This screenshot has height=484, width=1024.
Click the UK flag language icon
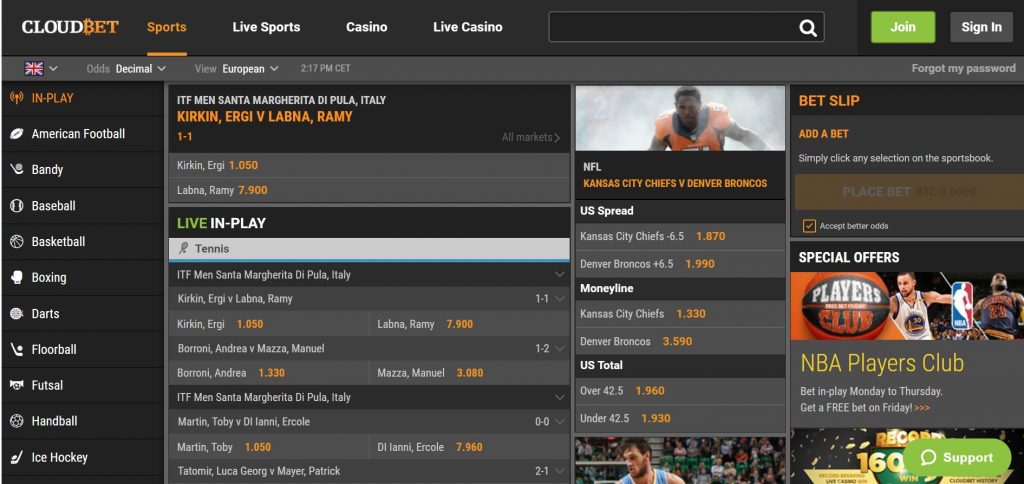click(x=34, y=69)
